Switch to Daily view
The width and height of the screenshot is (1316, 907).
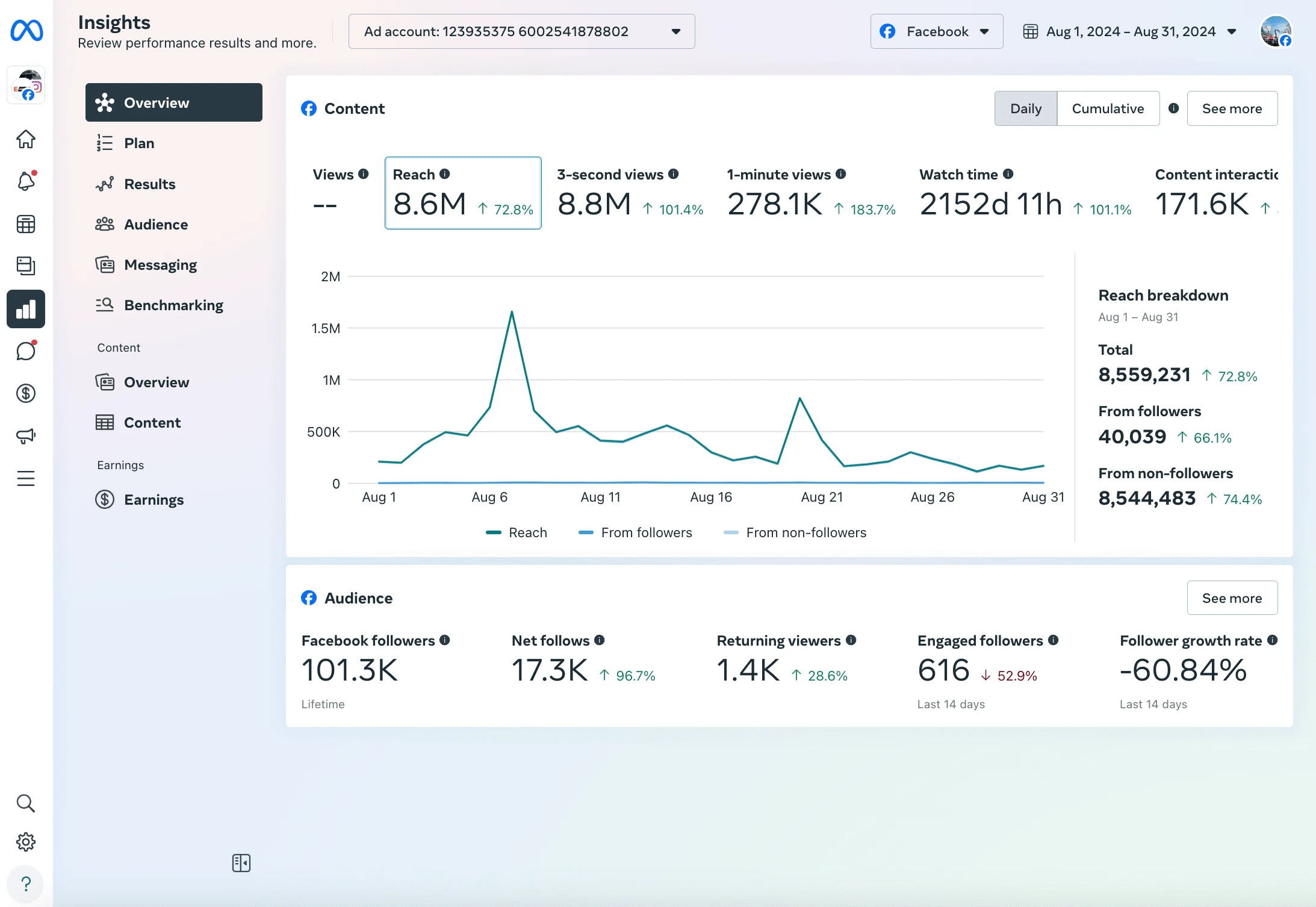click(x=1026, y=108)
